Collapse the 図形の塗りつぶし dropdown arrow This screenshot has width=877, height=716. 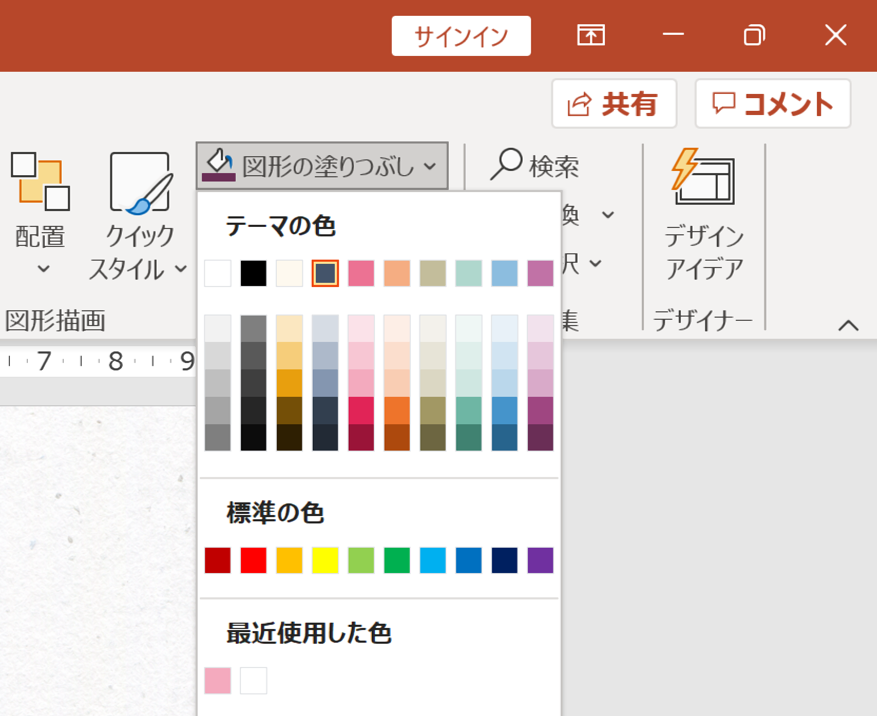tap(430, 166)
